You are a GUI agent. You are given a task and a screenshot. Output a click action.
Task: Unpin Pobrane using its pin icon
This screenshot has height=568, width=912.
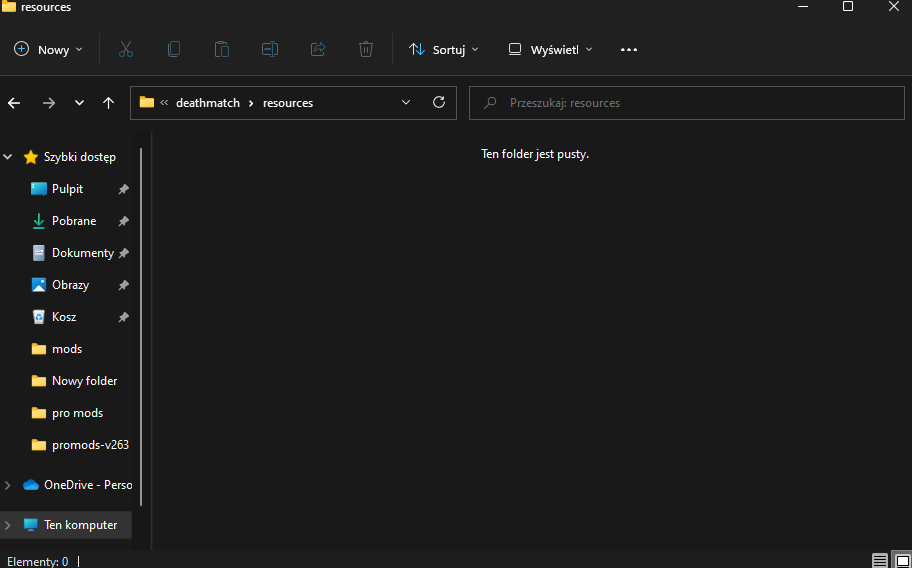pyautogui.click(x=123, y=222)
